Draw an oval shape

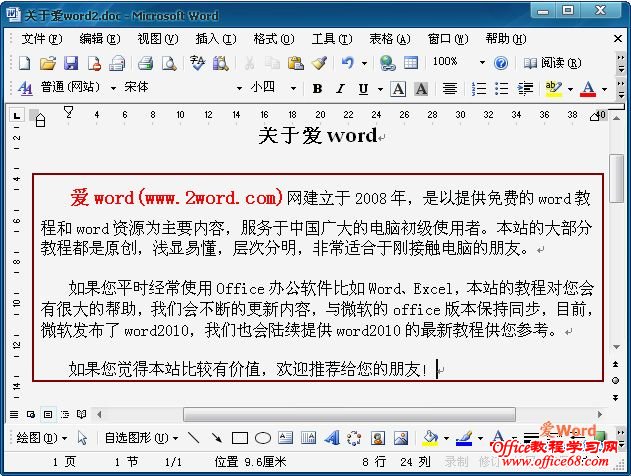pos(263,438)
